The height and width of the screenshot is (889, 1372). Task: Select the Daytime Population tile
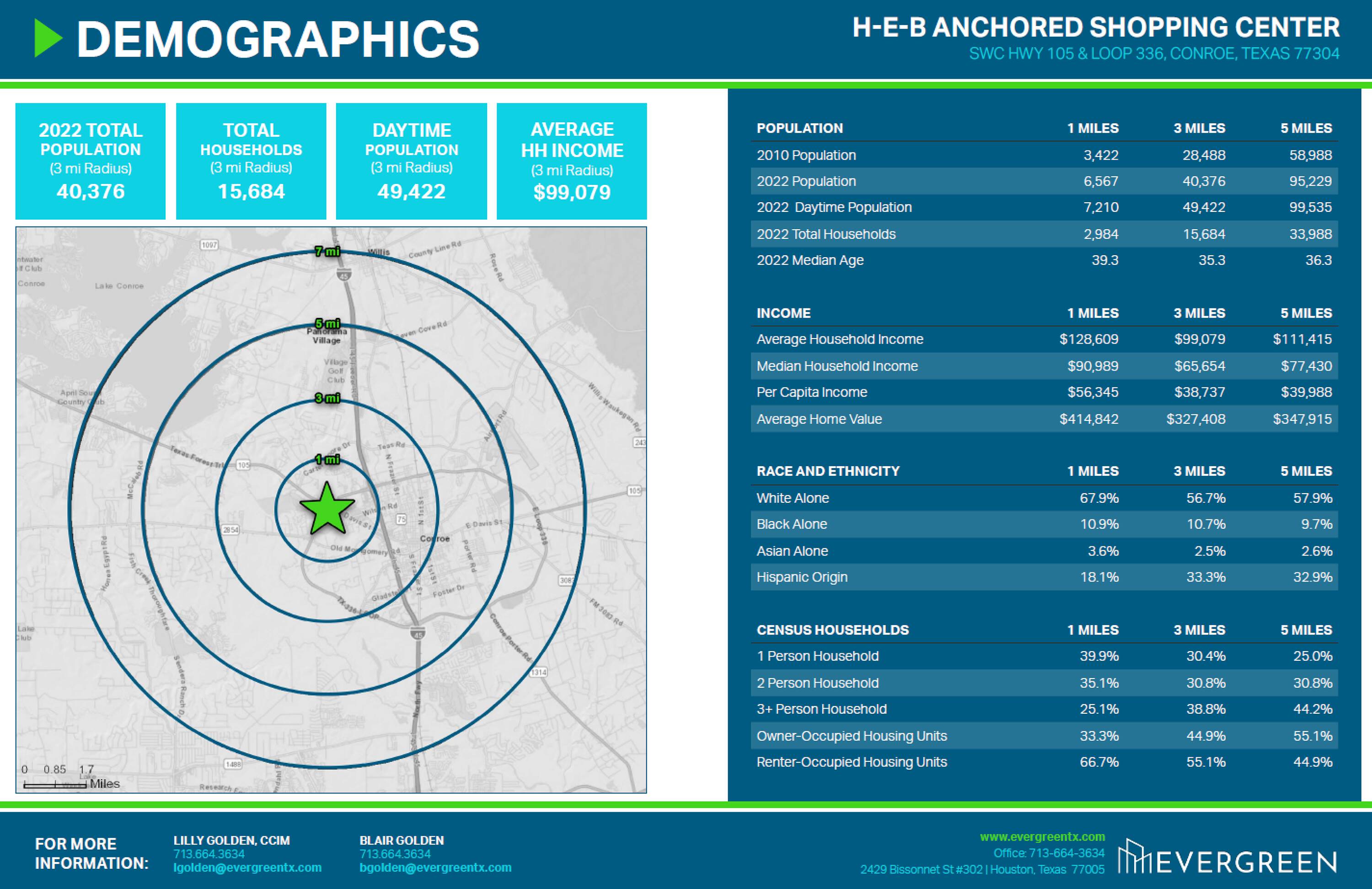[x=411, y=161]
